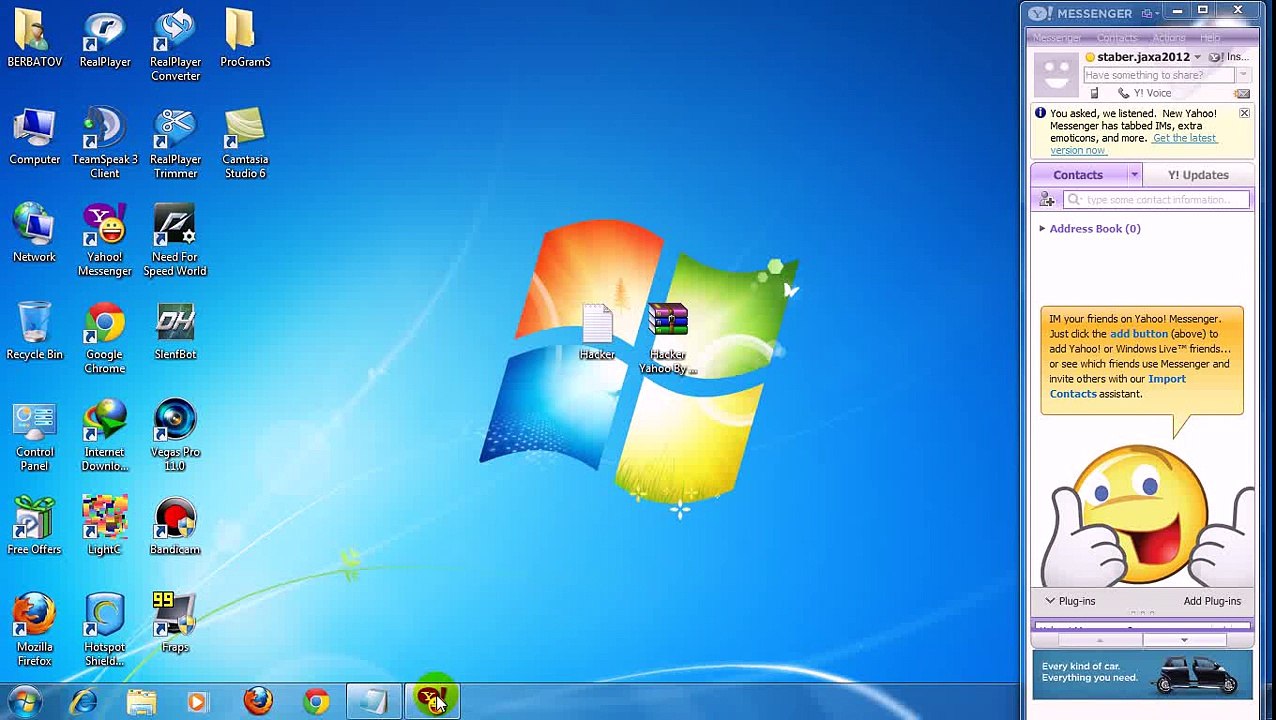The height and width of the screenshot is (720, 1276).
Task: Select the Hacker Yahoo WinRAR archive
Action: (667, 339)
